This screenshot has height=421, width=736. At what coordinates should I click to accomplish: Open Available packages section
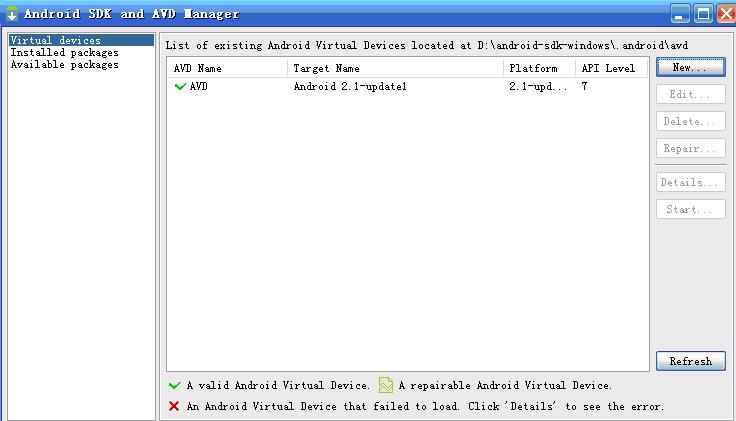65,65
